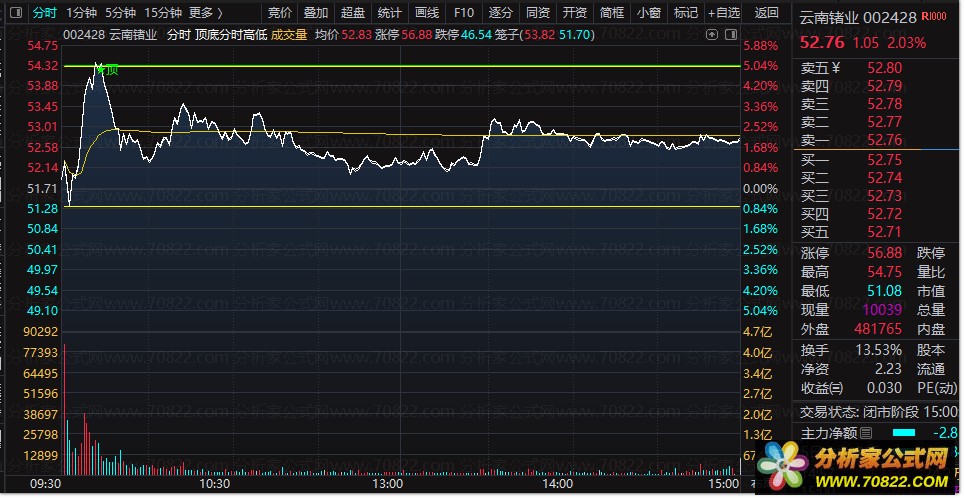
Task: Click the green 顶 marker on the chart
Action: click(110, 69)
